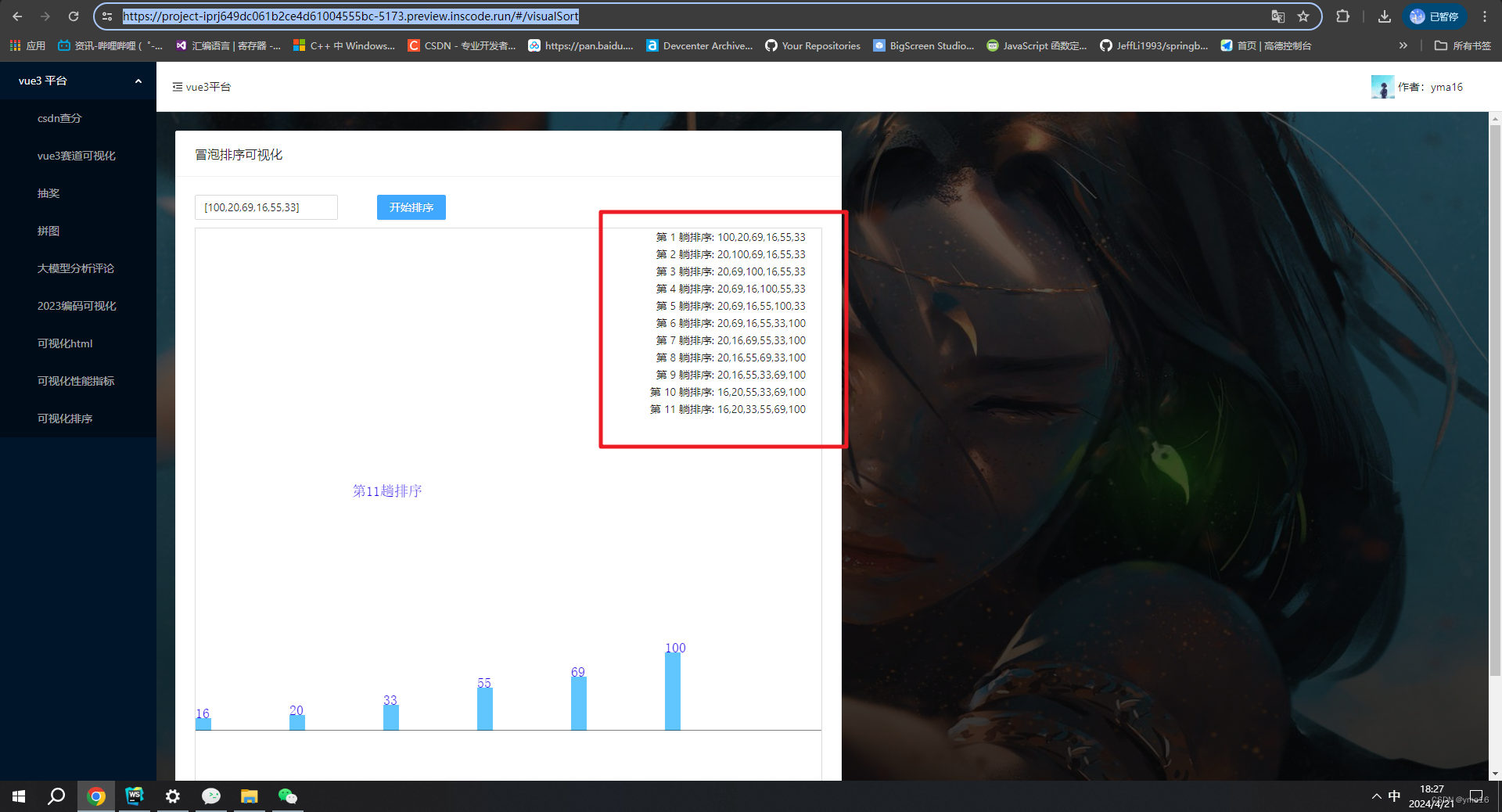Reload the page with the refresh icon
Image resolution: width=1502 pixels, height=812 pixels.
click(74, 16)
